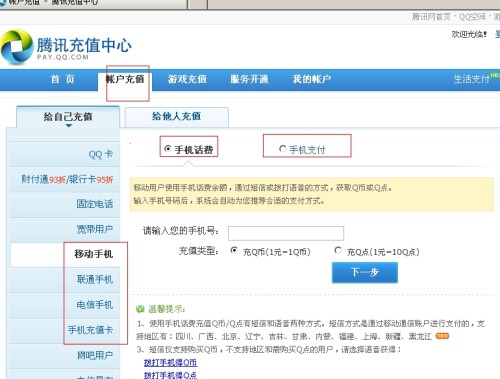Screen dimensions: 500x379
Task: Click the Tencent pay center logo
Action: [66, 47]
